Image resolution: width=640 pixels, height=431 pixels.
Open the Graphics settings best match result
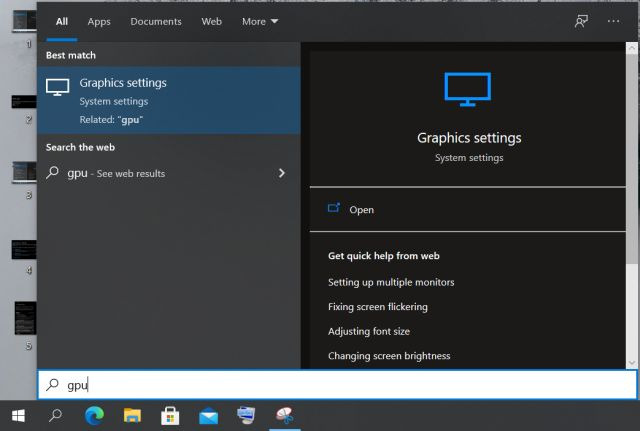(169, 100)
